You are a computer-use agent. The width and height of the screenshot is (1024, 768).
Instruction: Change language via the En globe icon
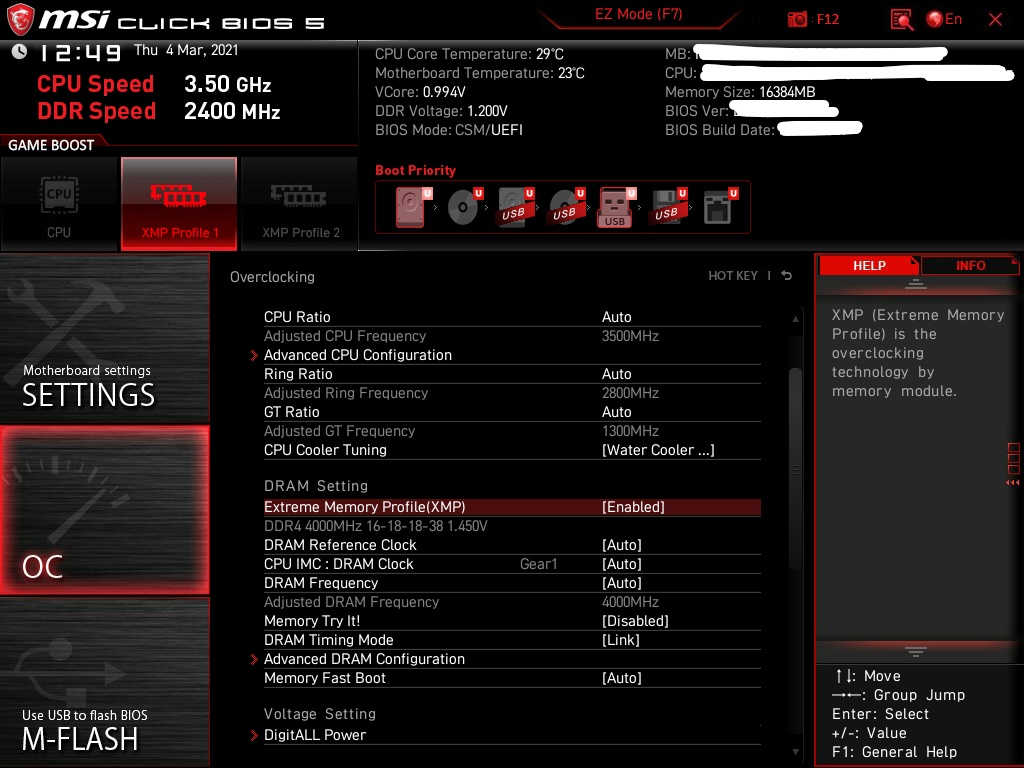click(944, 20)
